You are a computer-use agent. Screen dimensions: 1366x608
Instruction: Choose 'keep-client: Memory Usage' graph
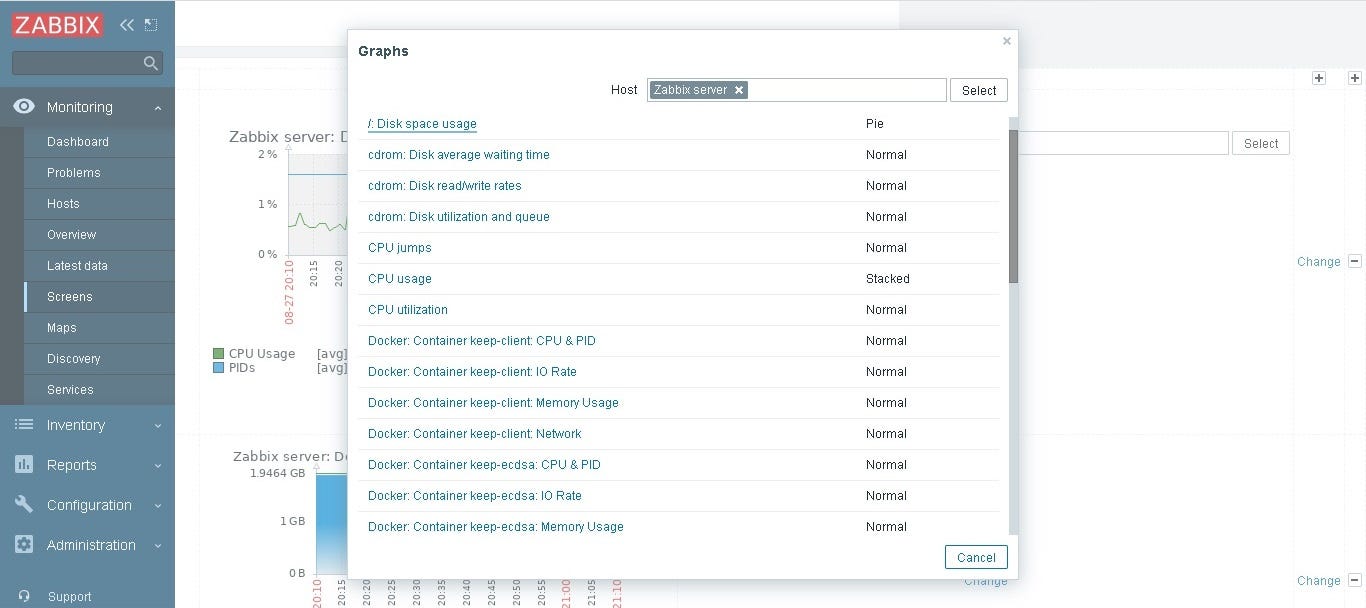pyautogui.click(x=493, y=403)
